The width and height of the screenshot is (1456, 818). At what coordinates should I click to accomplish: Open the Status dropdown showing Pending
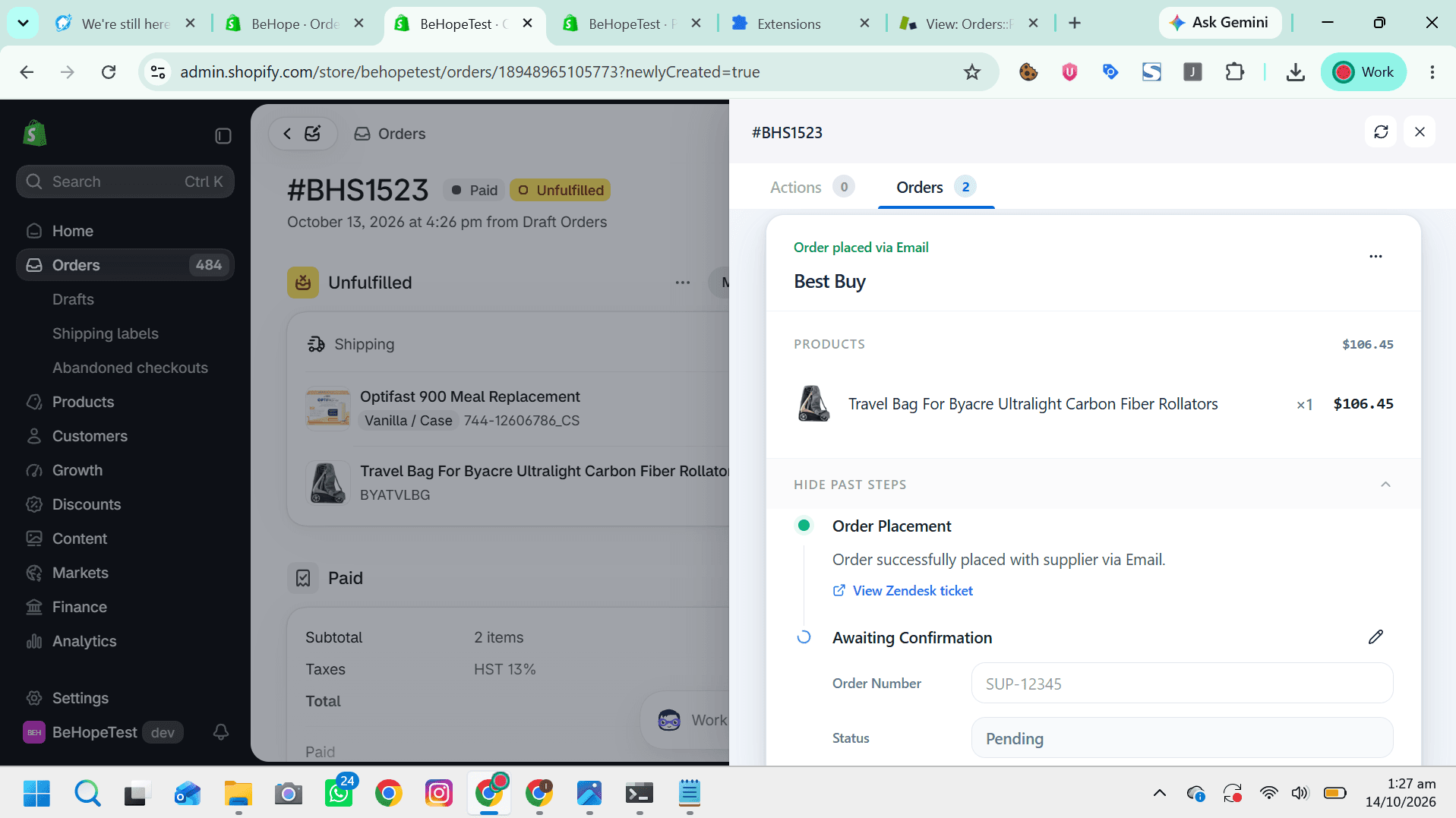[1182, 738]
